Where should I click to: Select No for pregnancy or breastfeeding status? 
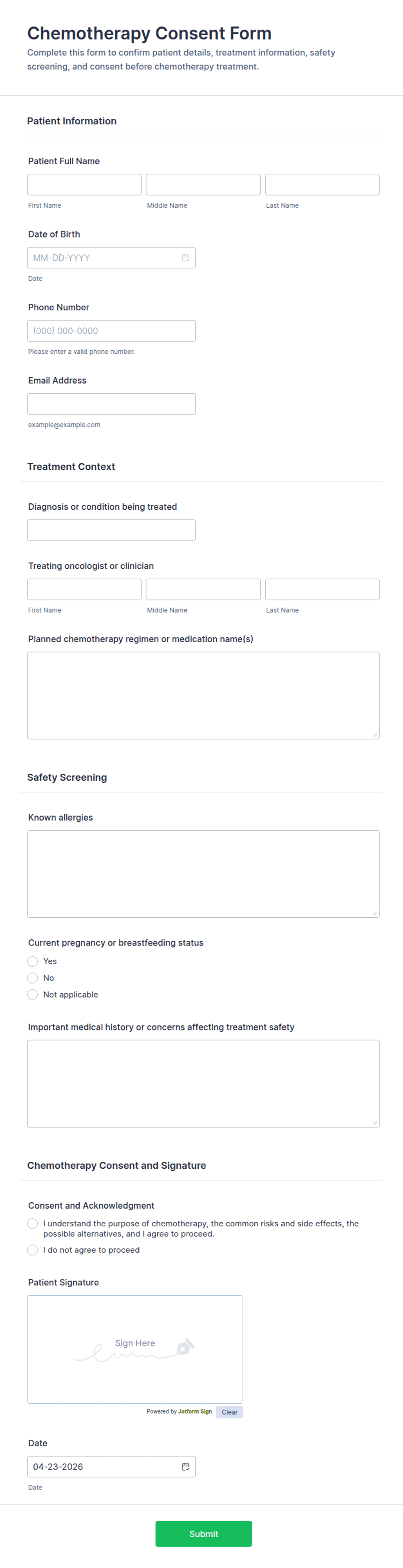coord(32,978)
